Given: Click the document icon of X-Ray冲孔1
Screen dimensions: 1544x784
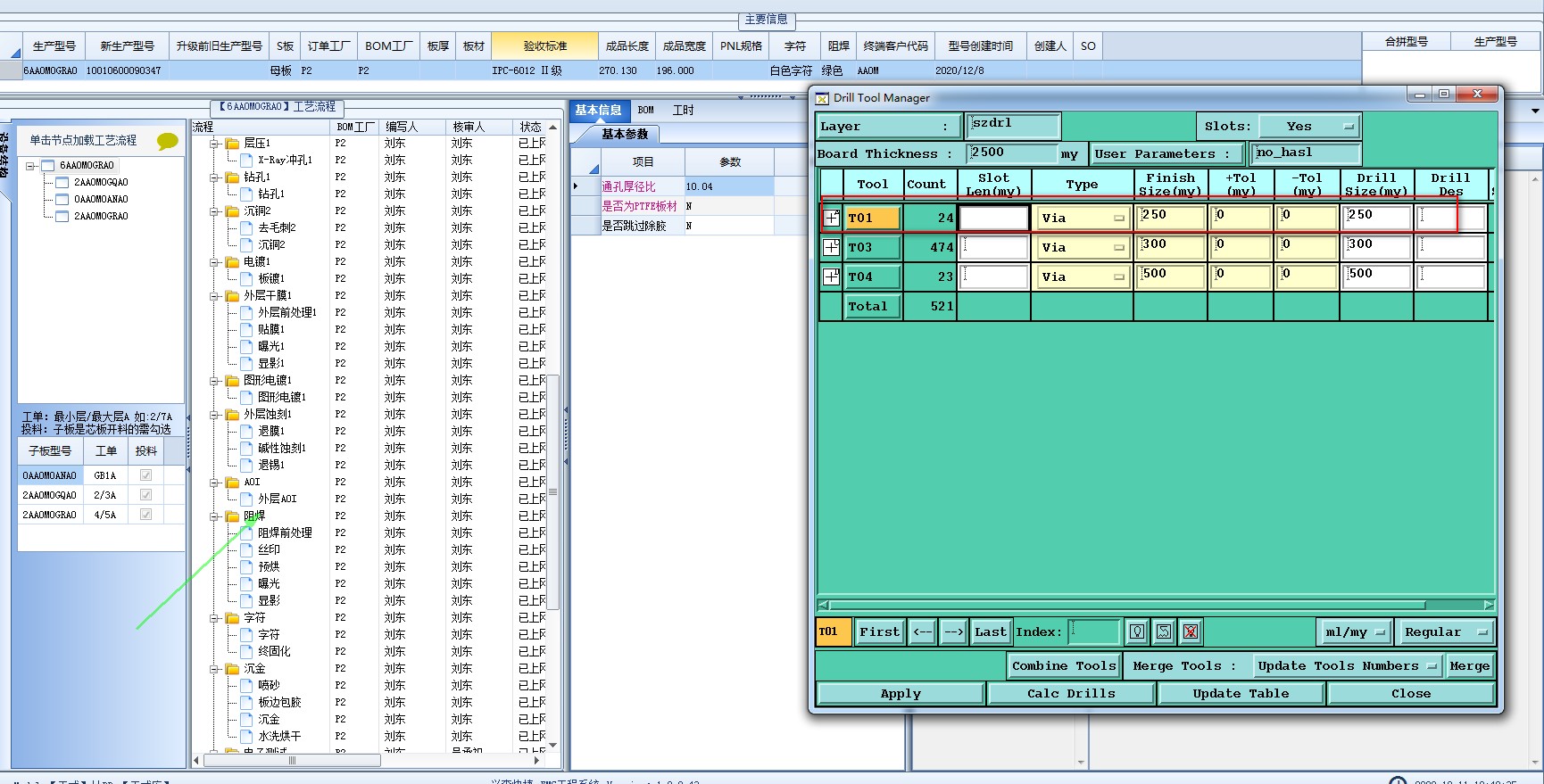Looking at the screenshot, I should tap(247, 161).
